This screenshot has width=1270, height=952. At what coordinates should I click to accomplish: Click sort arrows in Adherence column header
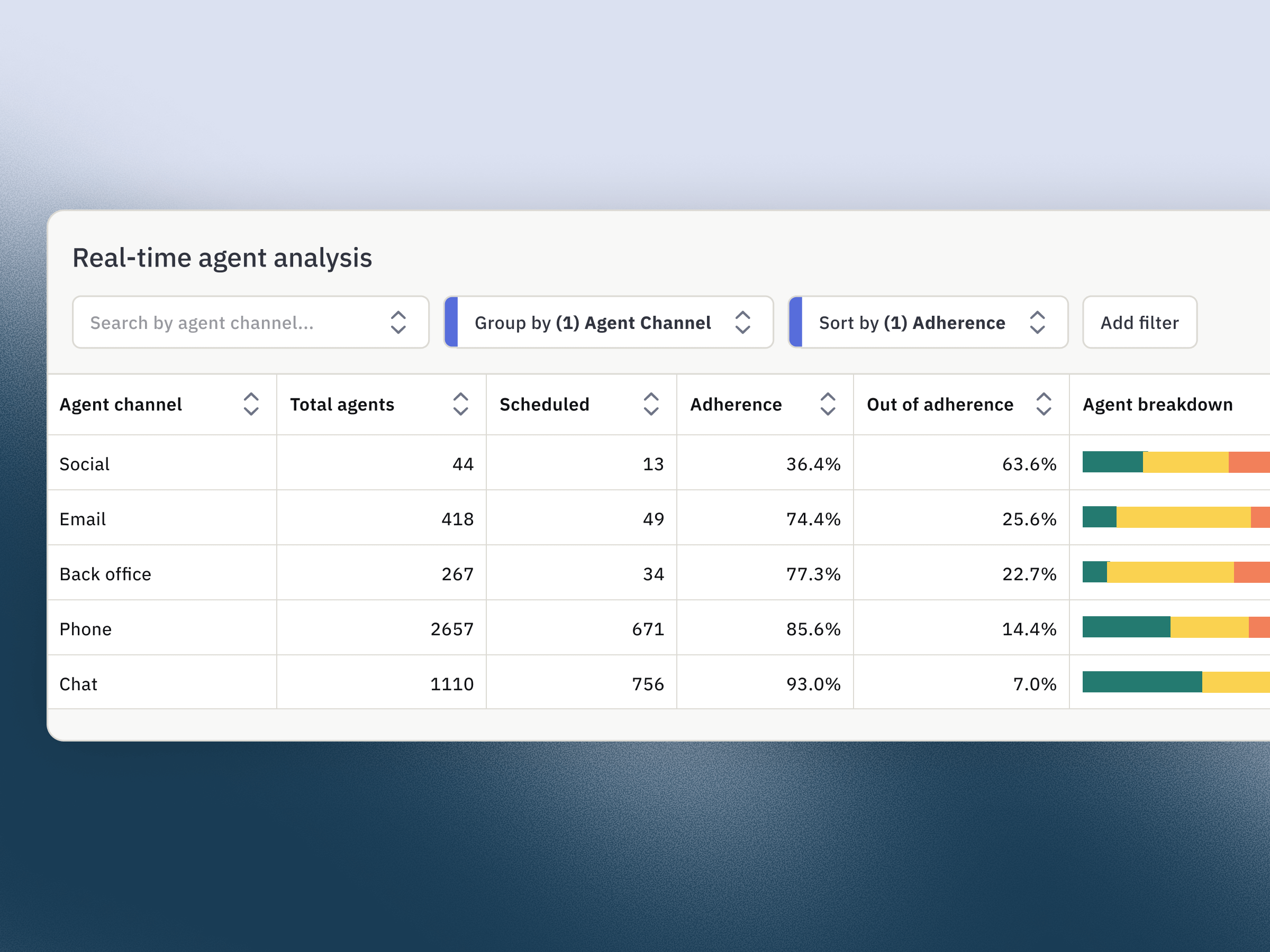[x=827, y=405]
